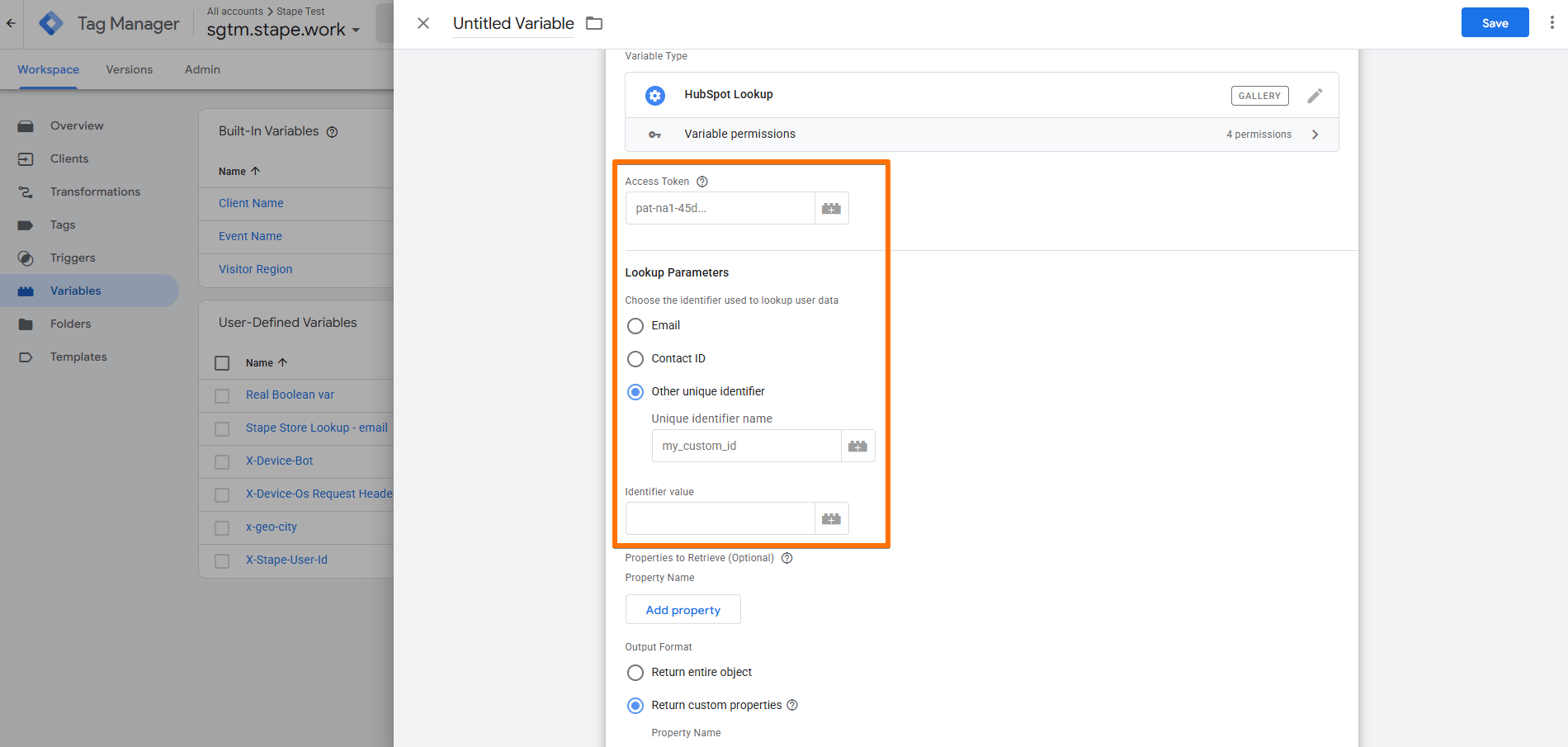
Task: Insert variable into Identifier value field
Action: (x=832, y=518)
